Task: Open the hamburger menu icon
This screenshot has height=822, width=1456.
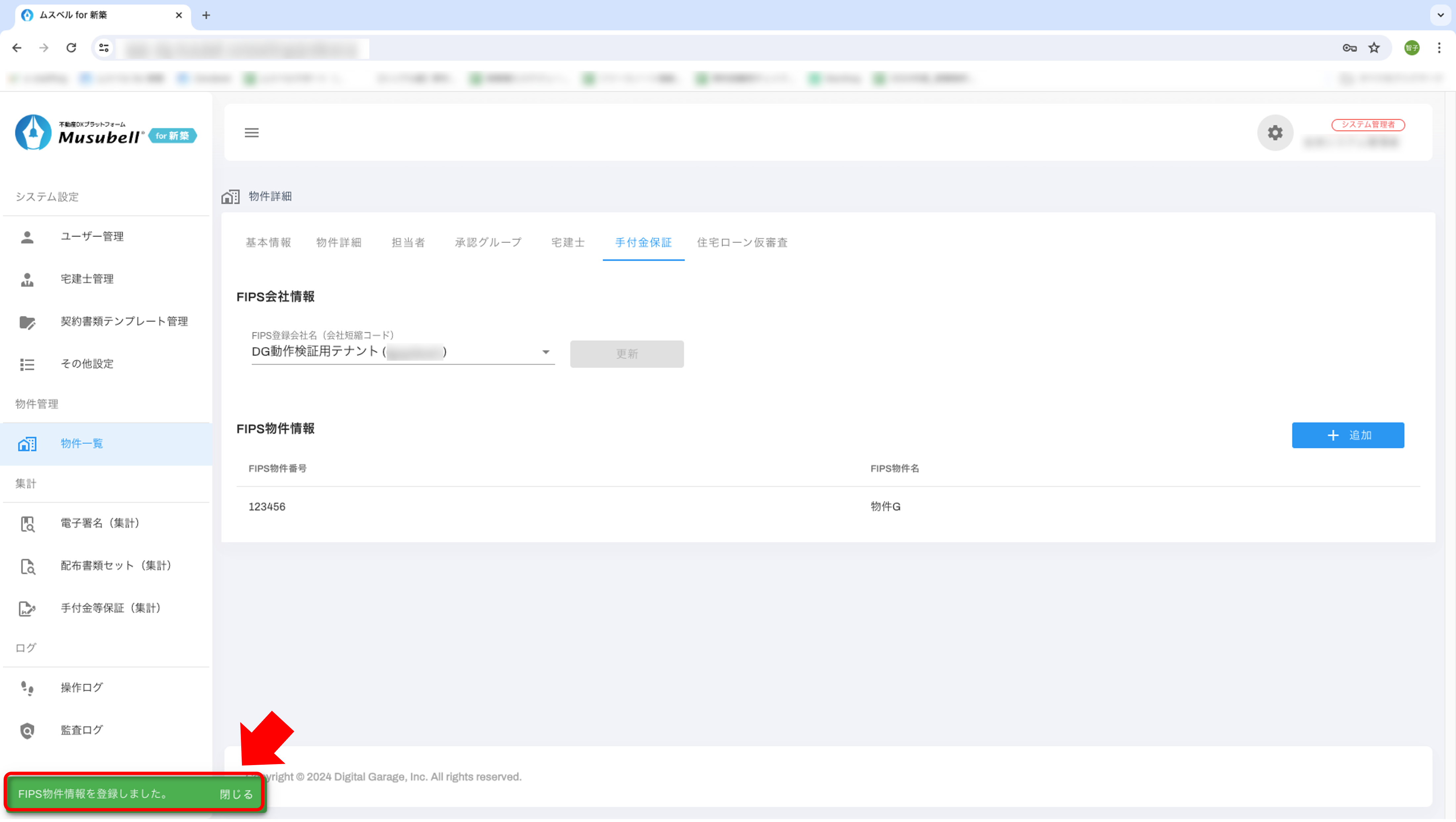Action: click(x=251, y=133)
